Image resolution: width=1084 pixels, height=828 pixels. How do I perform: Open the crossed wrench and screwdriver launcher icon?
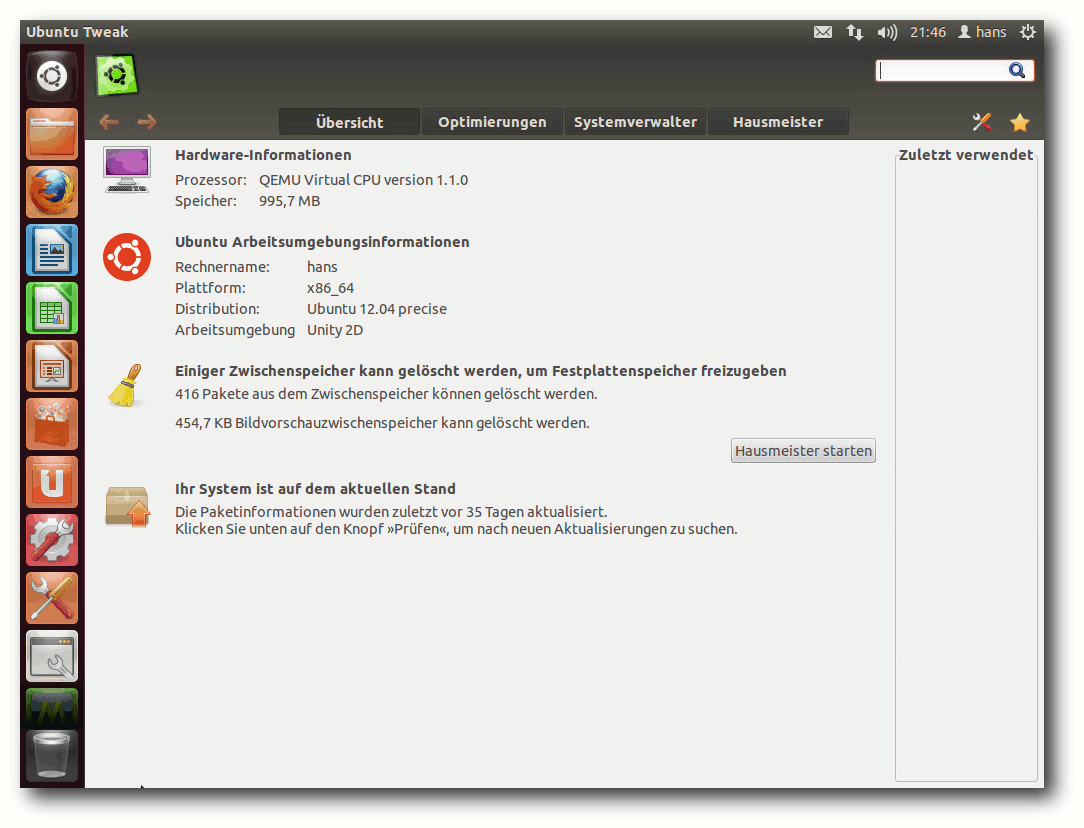pyautogui.click(x=52, y=599)
